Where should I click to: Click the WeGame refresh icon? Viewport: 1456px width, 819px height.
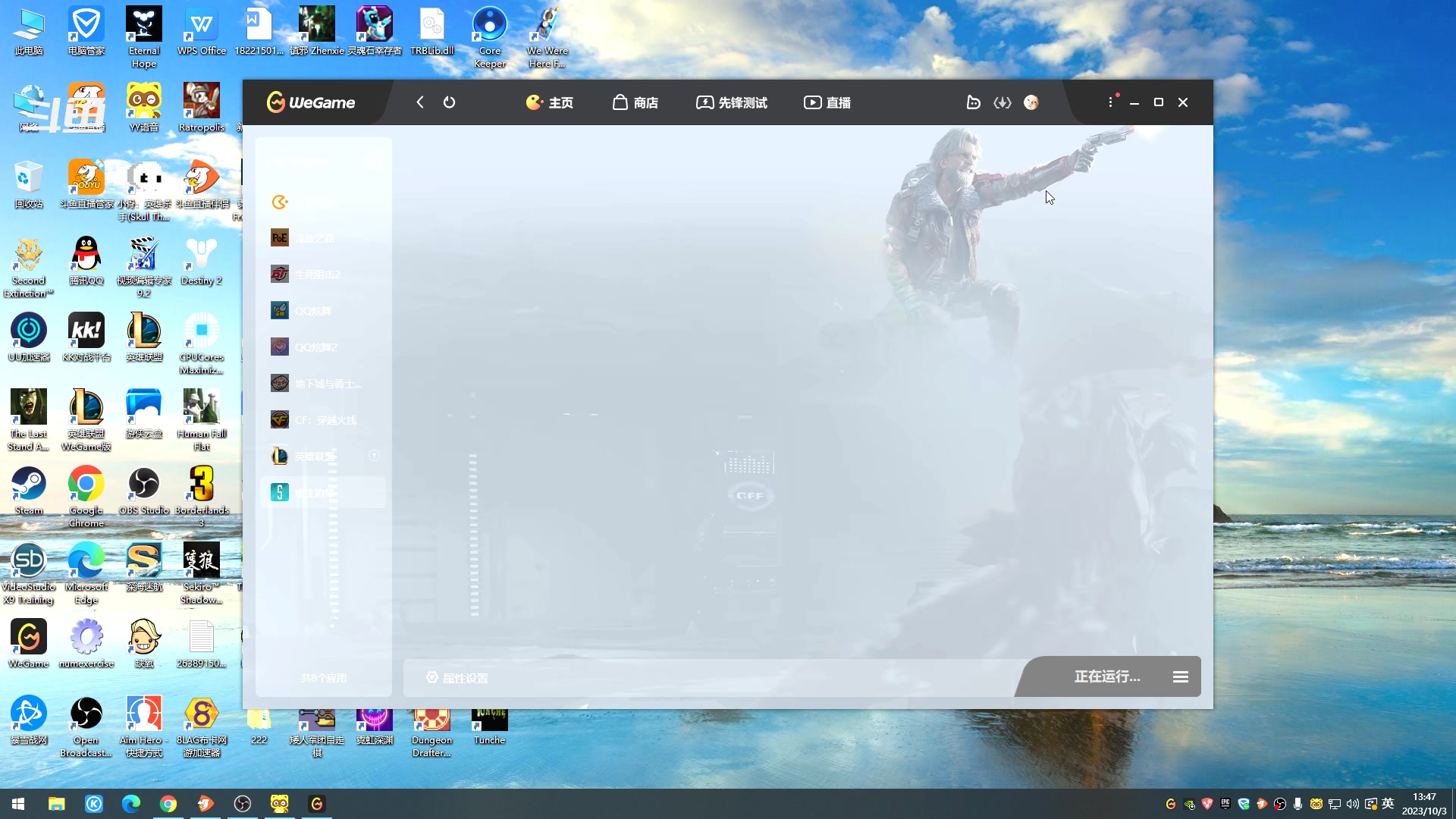click(450, 102)
